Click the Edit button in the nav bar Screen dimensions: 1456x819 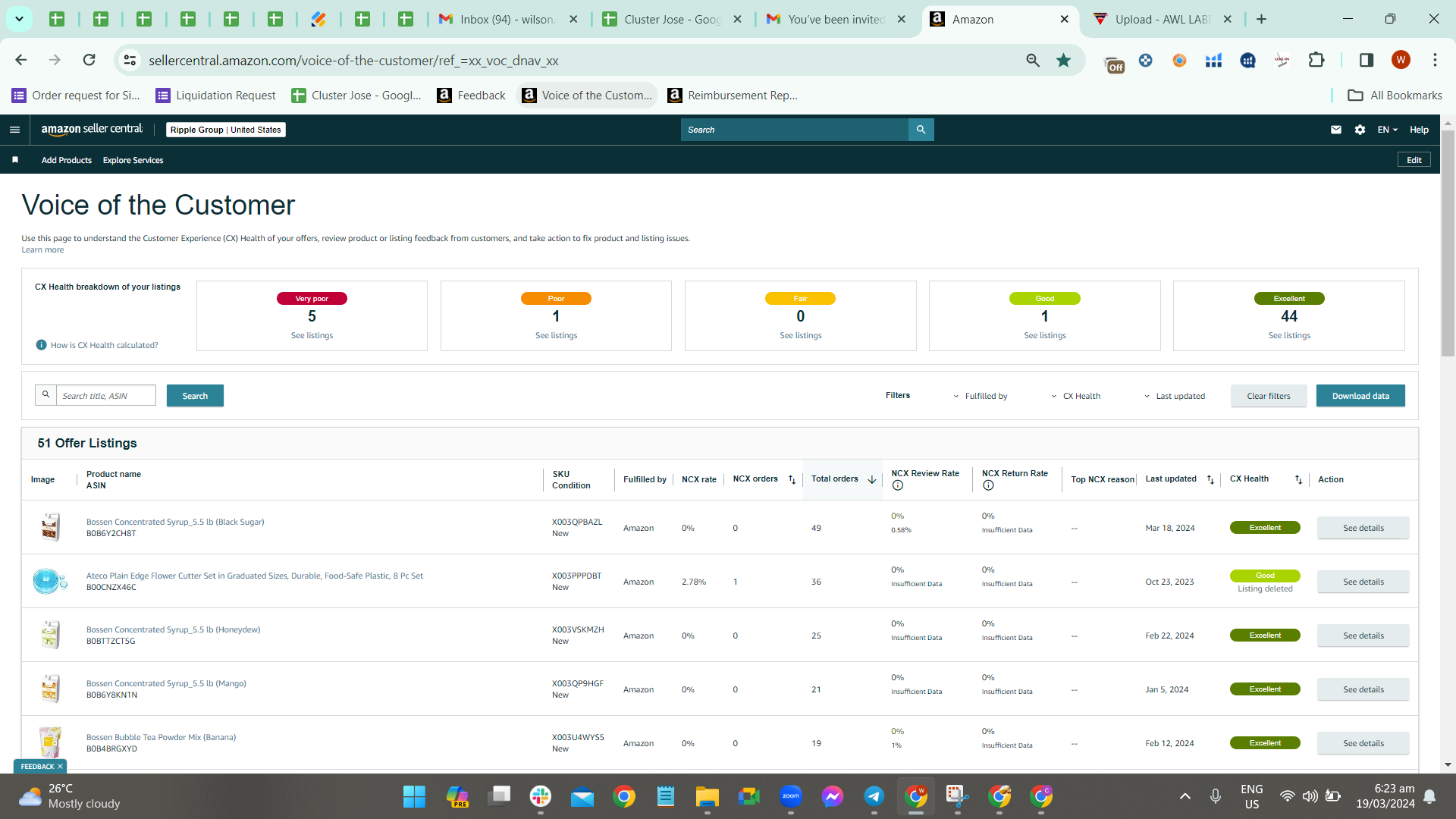click(x=1414, y=160)
